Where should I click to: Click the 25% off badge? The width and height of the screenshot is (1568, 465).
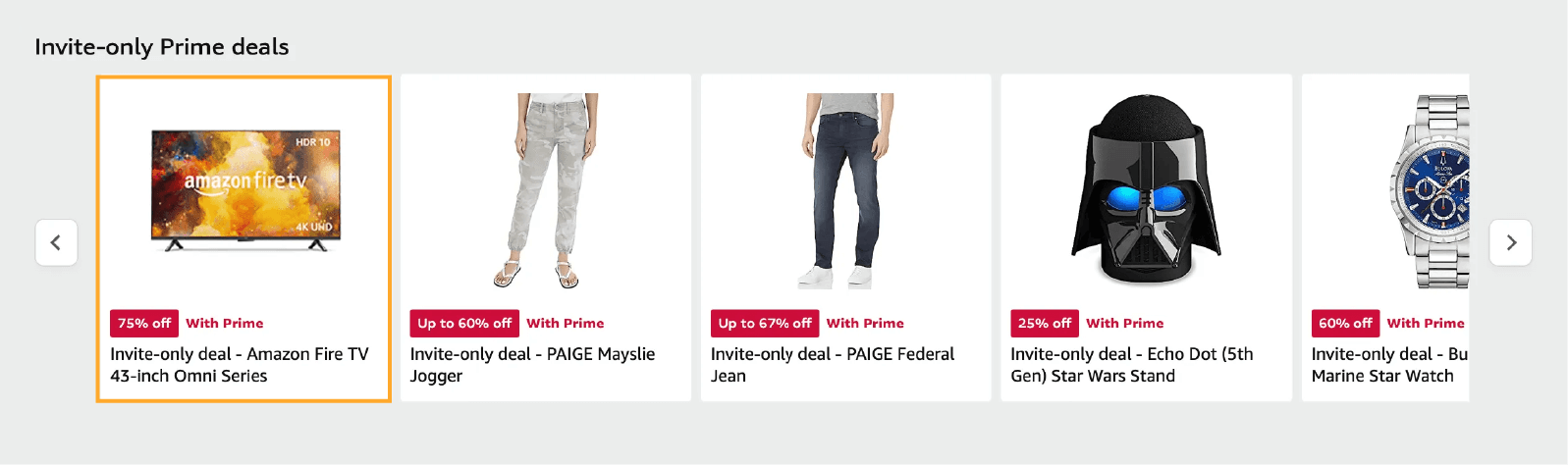[1045, 323]
